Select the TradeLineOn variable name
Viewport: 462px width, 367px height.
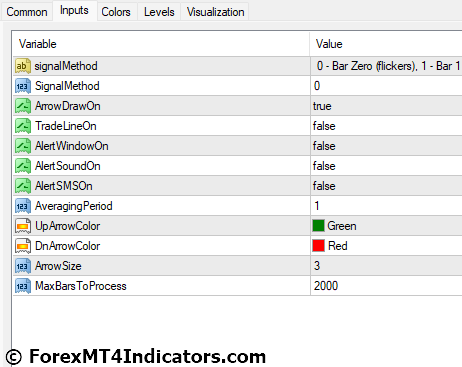[x=66, y=126]
